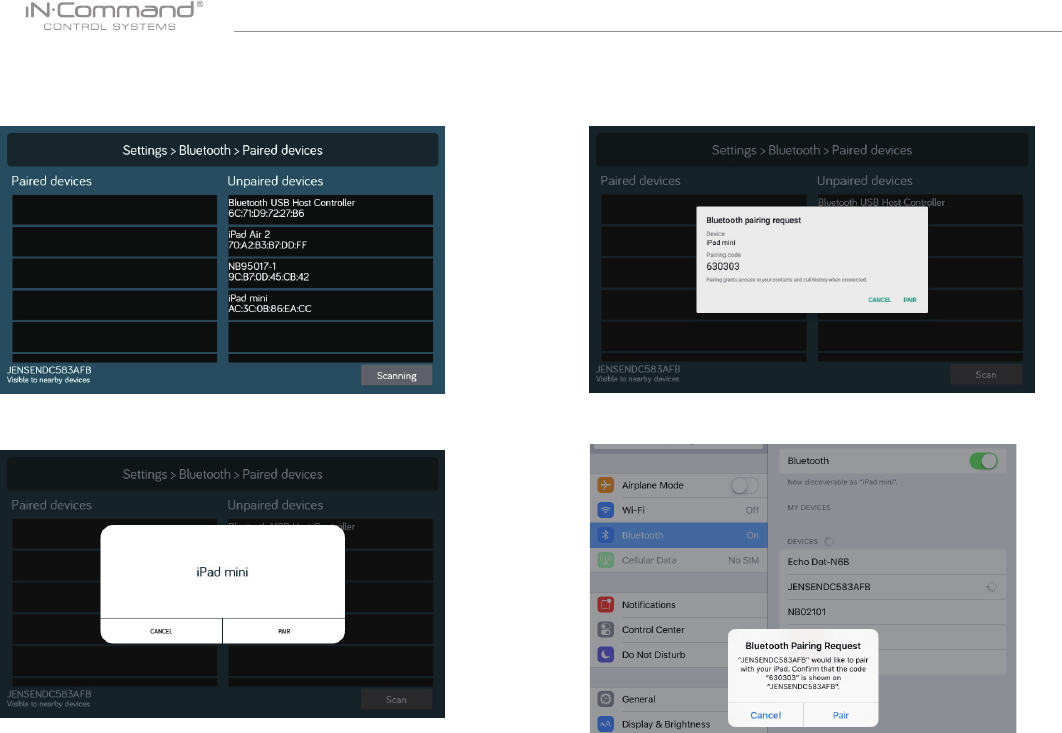1062x733 pixels.
Task: Select NB95017-1 unpaired device
Action: (x=331, y=272)
